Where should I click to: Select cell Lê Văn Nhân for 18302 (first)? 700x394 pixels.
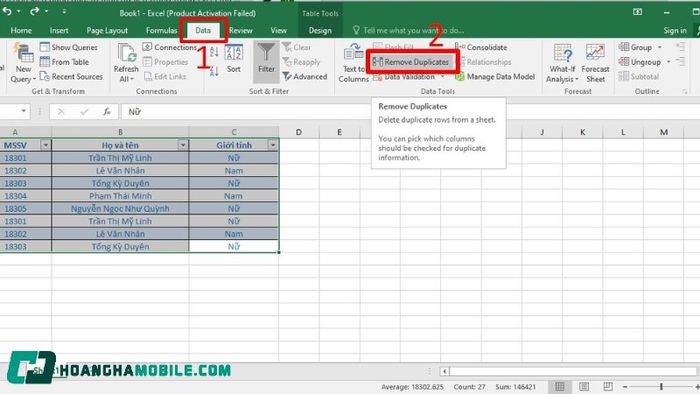pos(120,170)
